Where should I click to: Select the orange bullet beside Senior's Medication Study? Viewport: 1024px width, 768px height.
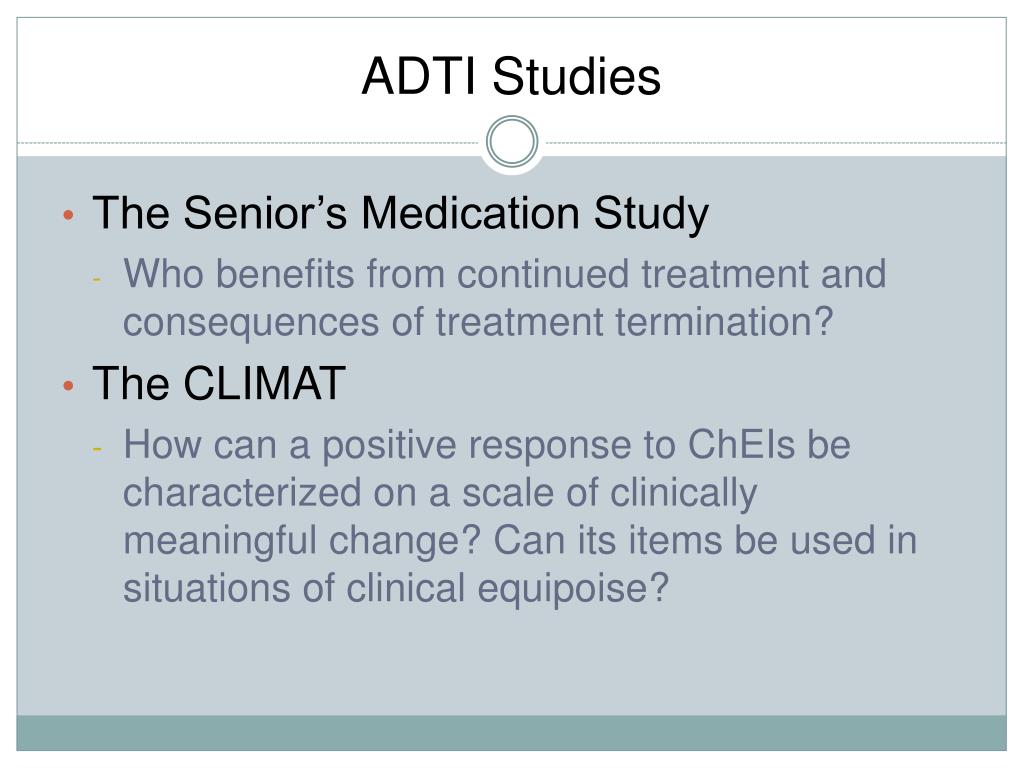(69, 216)
